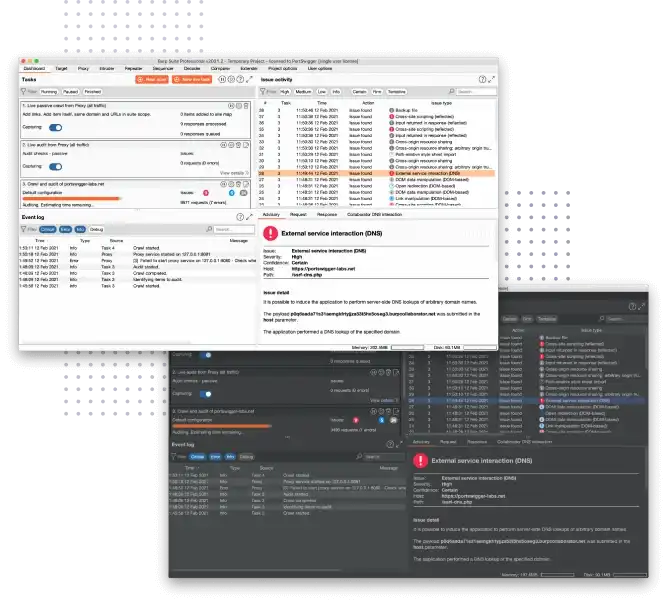Pause task 1 Live passive crawl
Viewport: 667px width, 603px height.
pyautogui.click(x=231, y=106)
